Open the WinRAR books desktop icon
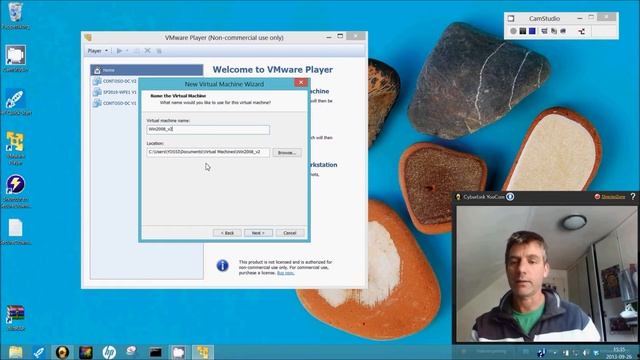 click(x=16, y=318)
